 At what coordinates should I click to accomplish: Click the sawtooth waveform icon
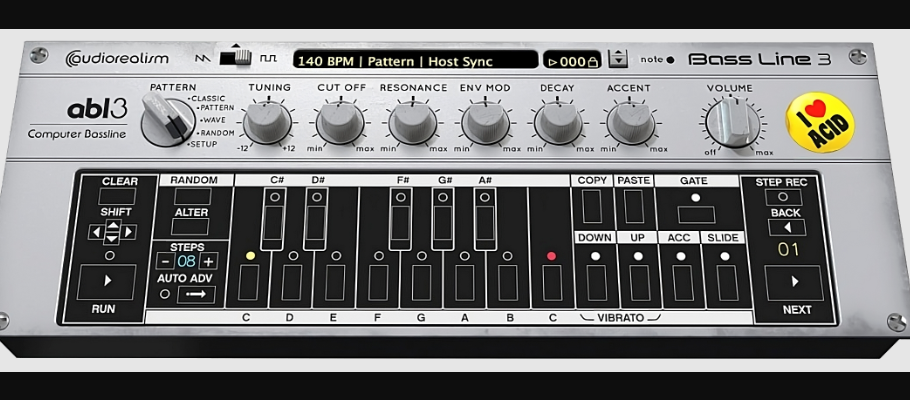point(203,58)
